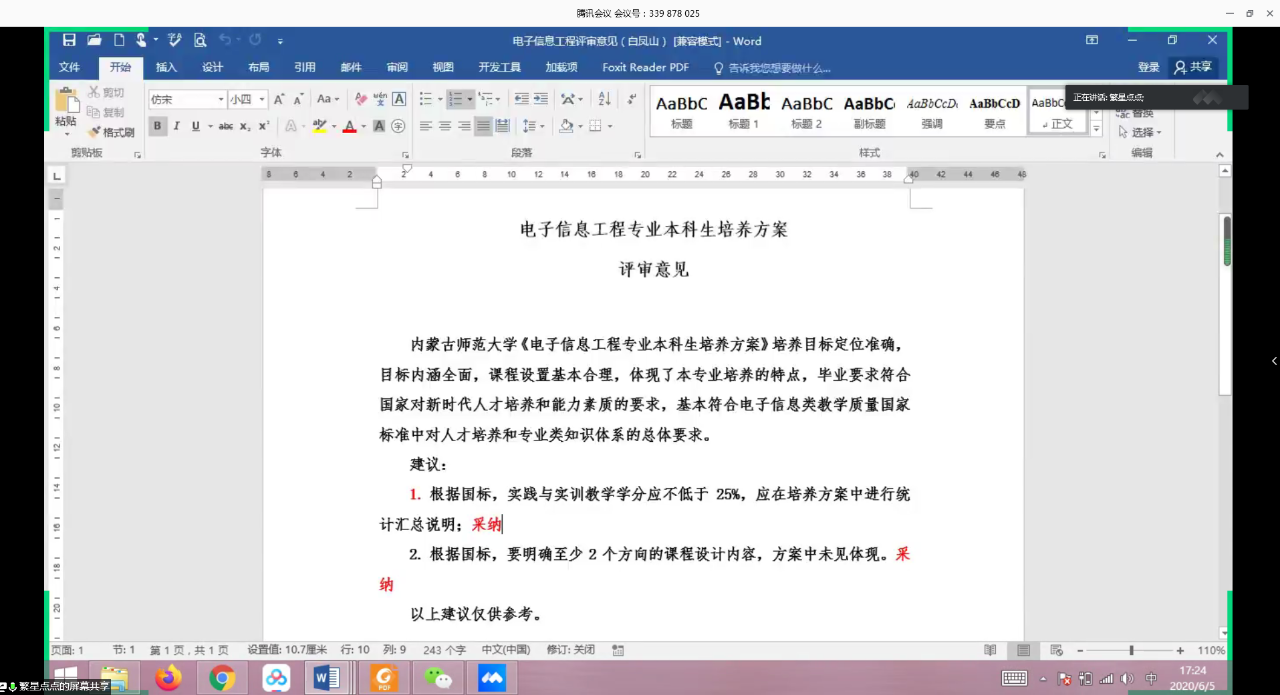Open the line spacing dropdown
The height and width of the screenshot is (695, 1280).
click(533, 126)
